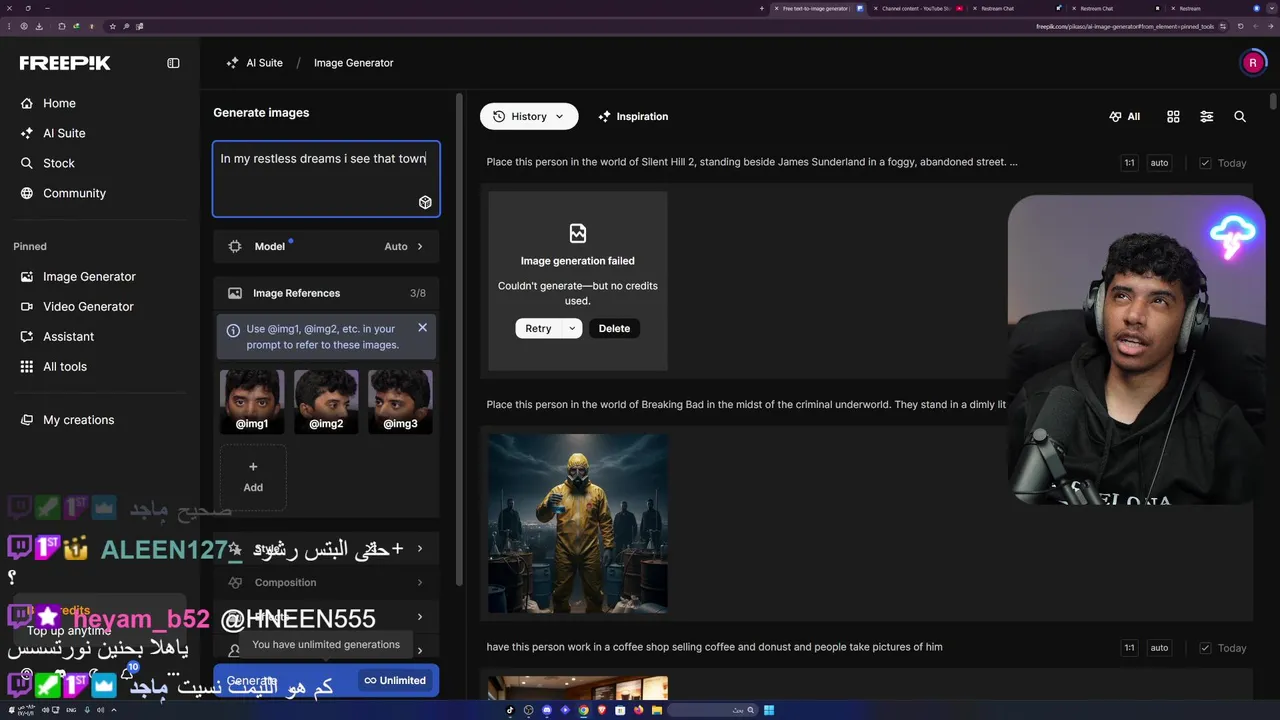Viewport: 1280px width, 720px height.
Task: Open the user profile avatar
Action: (1253, 63)
